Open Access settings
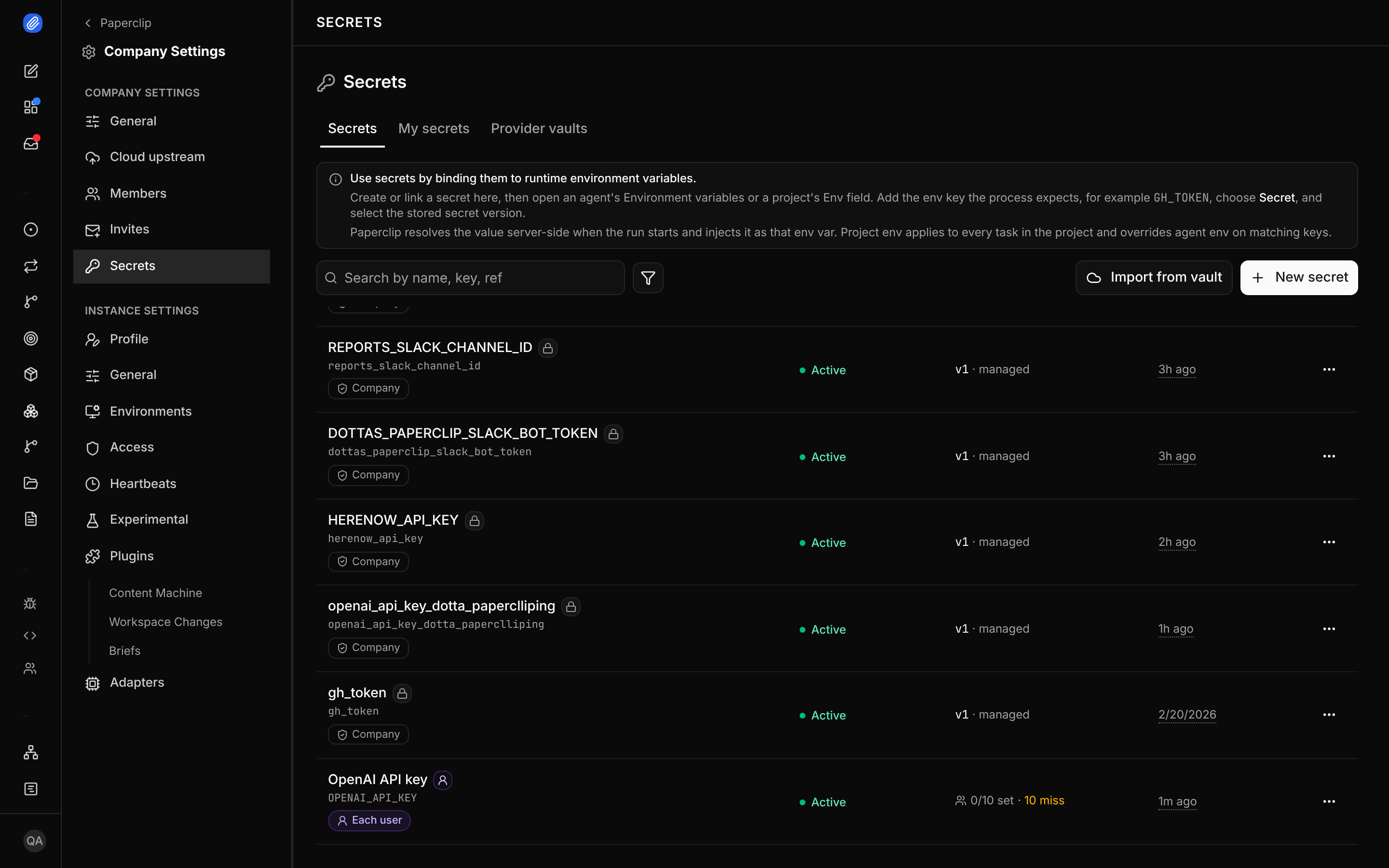Image resolution: width=1389 pixels, height=868 pixels. point(172,447)
